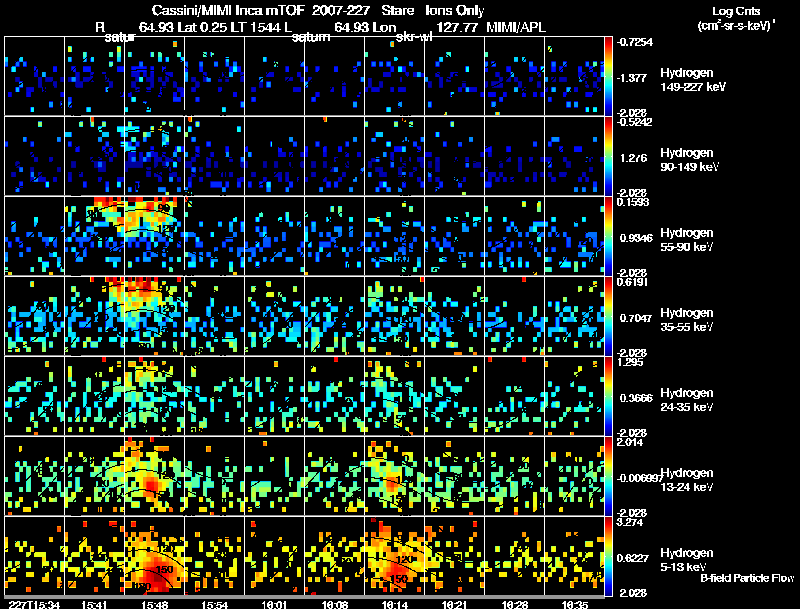Select the 'Hydrogen 149-227 keV' row label
The image size is (800, 609).
[x=693, y=80]
